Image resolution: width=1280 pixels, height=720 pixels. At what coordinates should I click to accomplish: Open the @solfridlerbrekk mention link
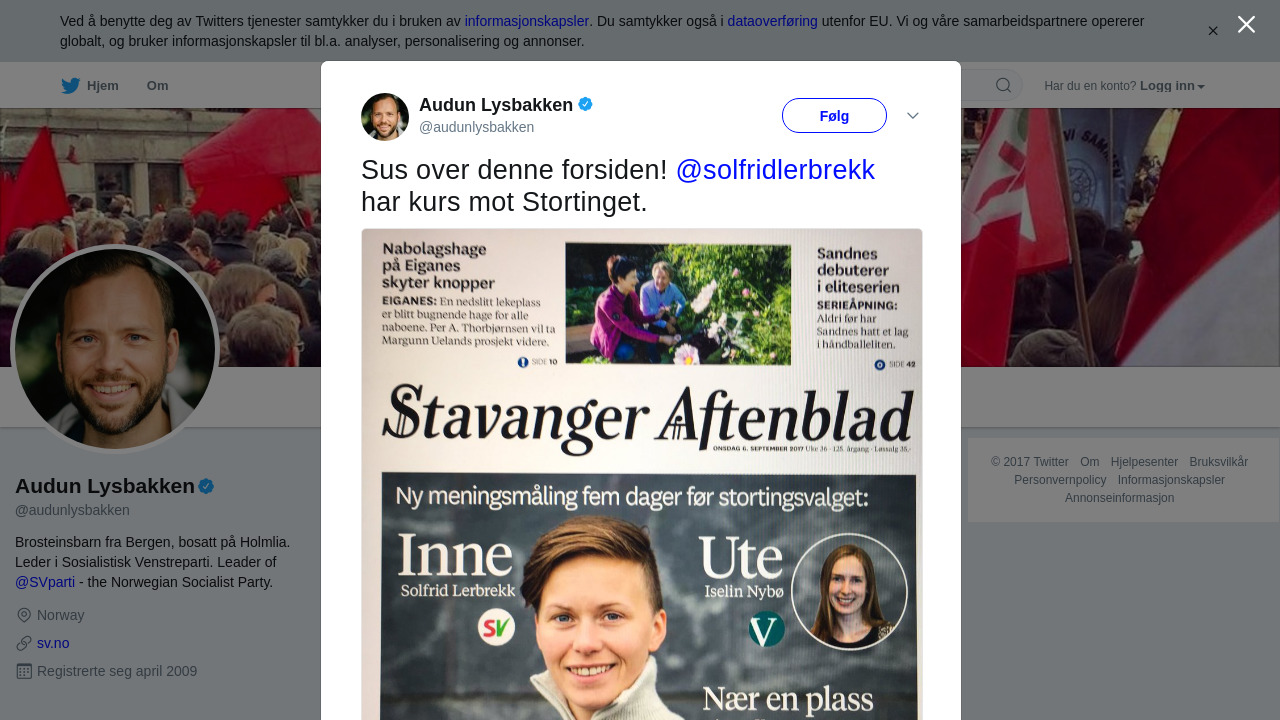775,170
